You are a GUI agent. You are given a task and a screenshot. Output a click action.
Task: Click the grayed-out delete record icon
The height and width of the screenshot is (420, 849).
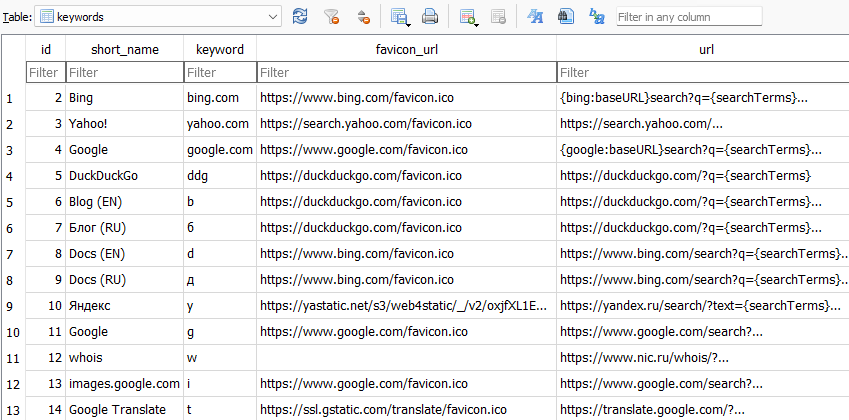click(498, 16)
